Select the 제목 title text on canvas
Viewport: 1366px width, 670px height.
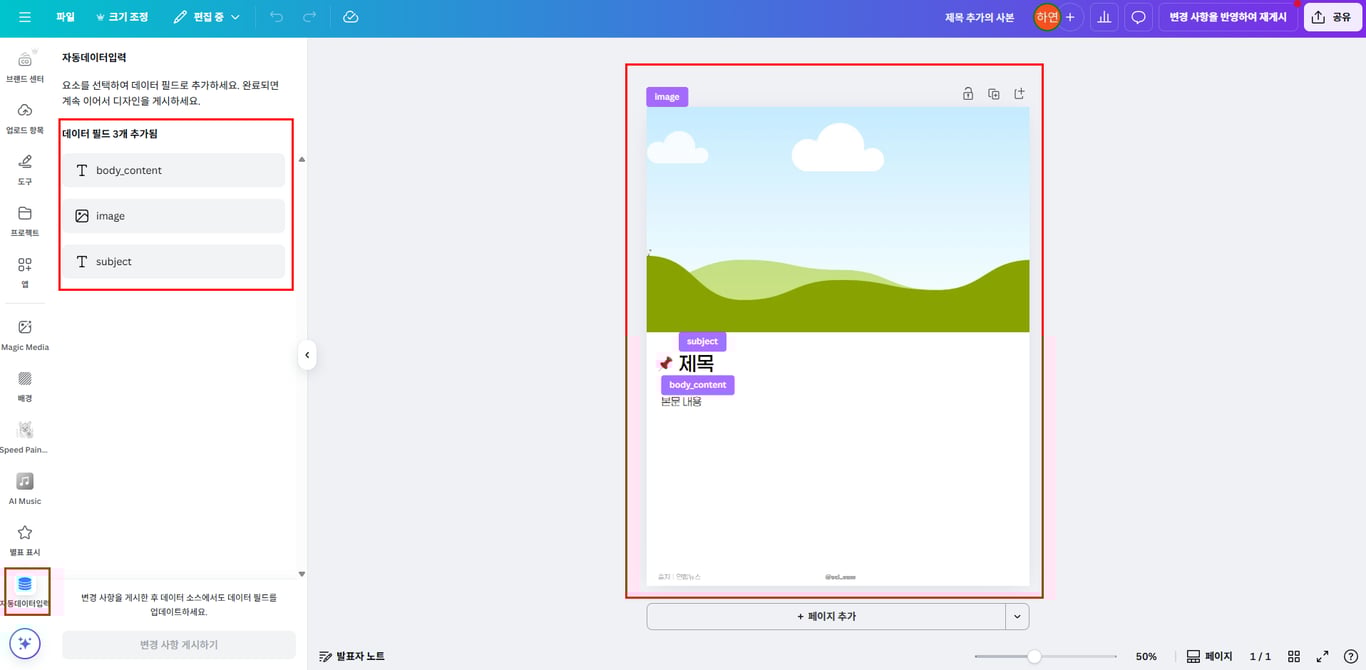(696, 364)
